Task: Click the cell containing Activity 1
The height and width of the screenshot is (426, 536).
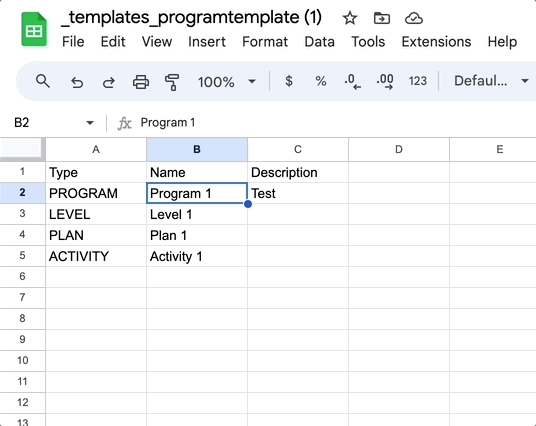Action: point(197,256)
